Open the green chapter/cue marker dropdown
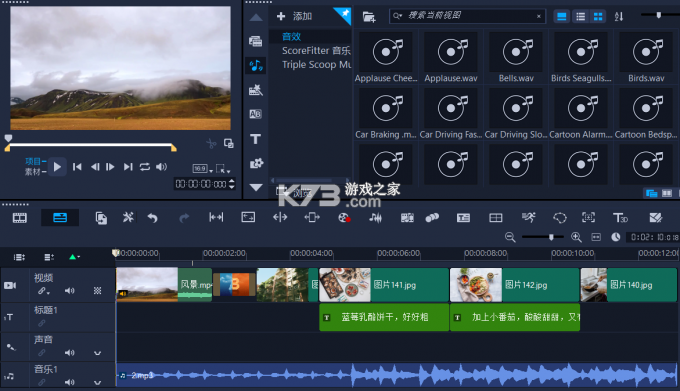The height and width of the screenshot is (391, 680). click(74, 257)
